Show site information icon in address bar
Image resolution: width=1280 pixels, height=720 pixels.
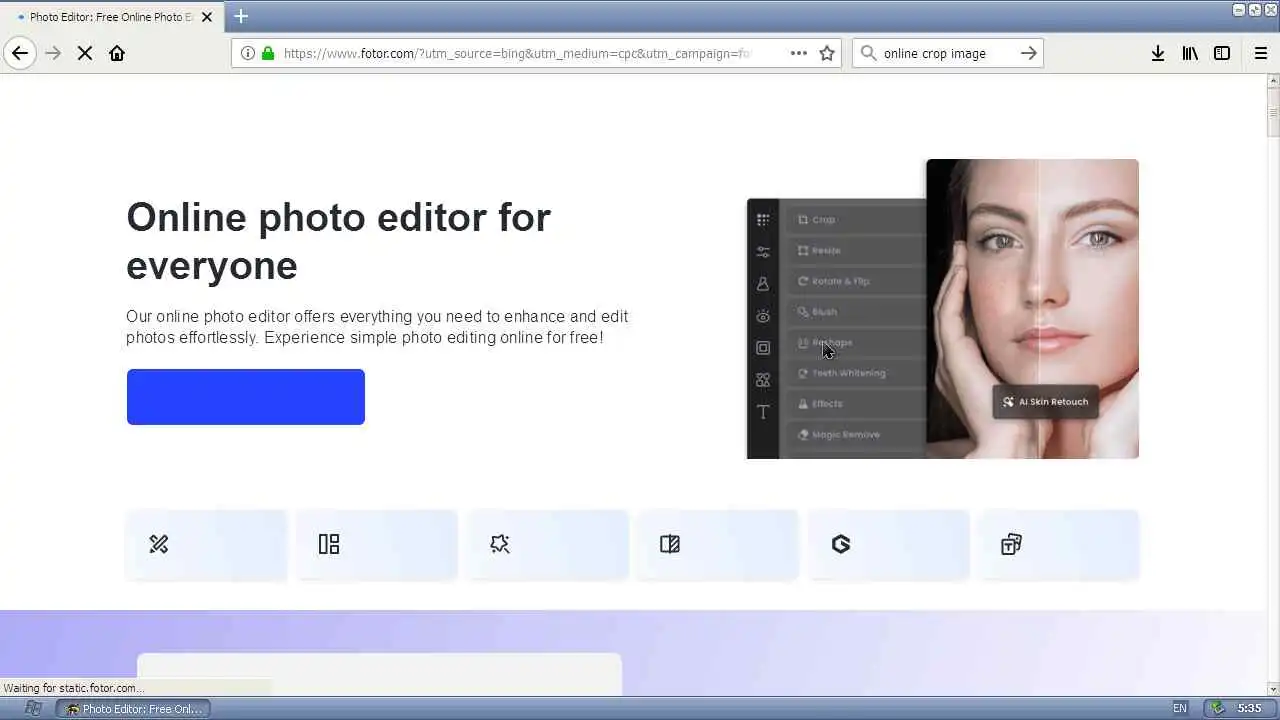[x=248, y=53]
